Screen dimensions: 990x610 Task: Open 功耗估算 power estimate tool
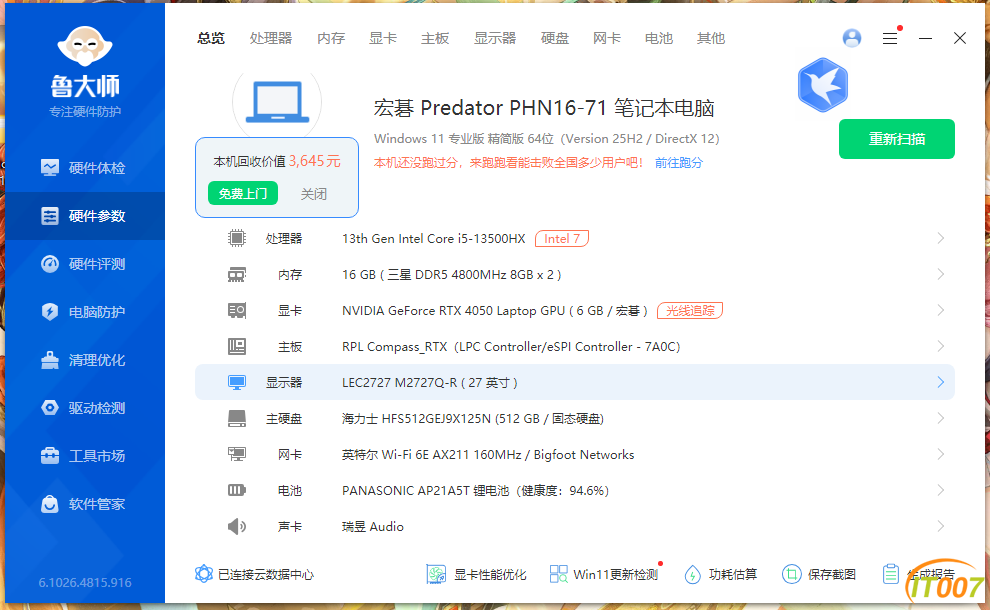pyautogui.click(x=721, y=574)
